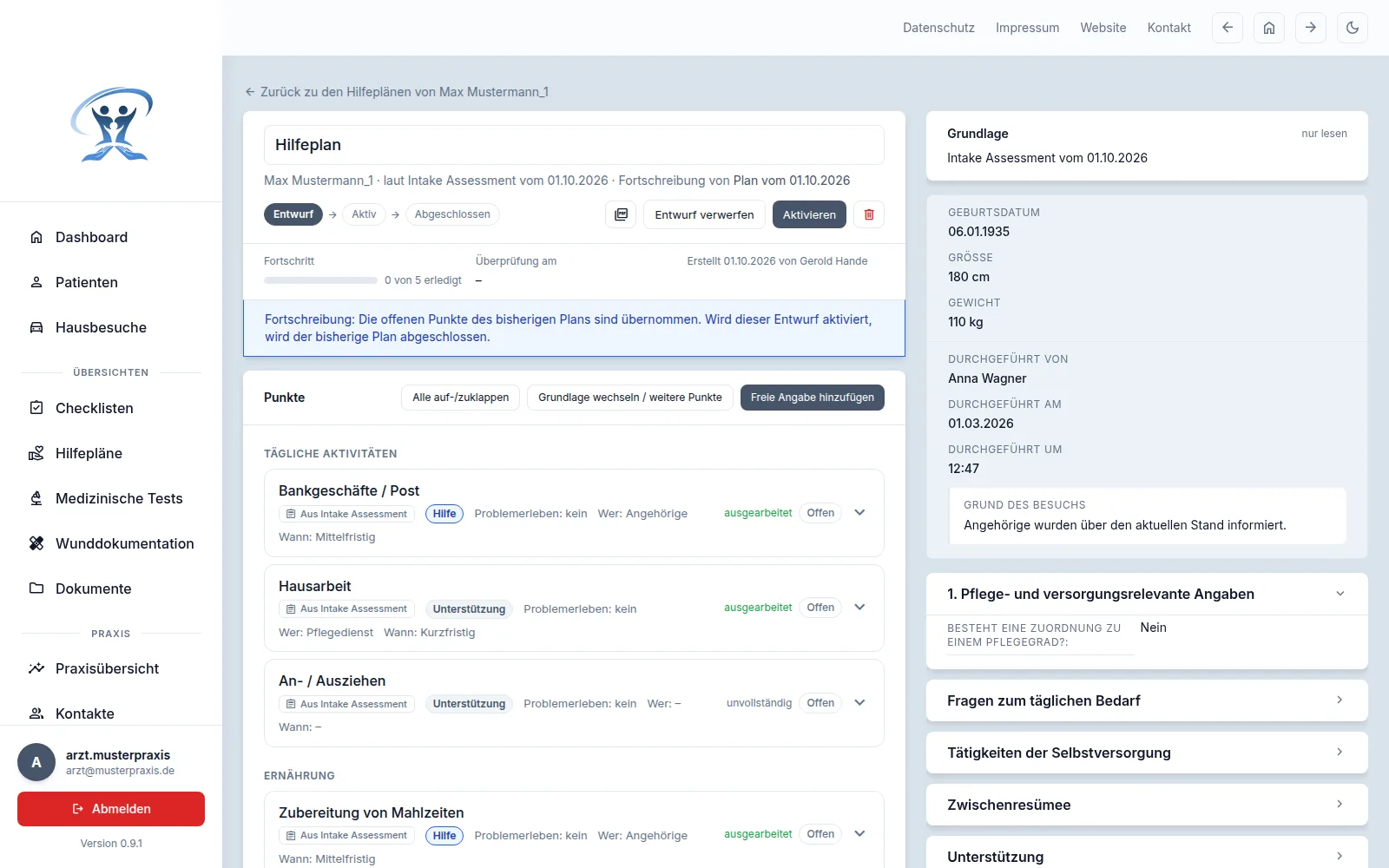Open the Kontakt link
The width and height of the screenshot is (1389, 868).
(1169, 28)
